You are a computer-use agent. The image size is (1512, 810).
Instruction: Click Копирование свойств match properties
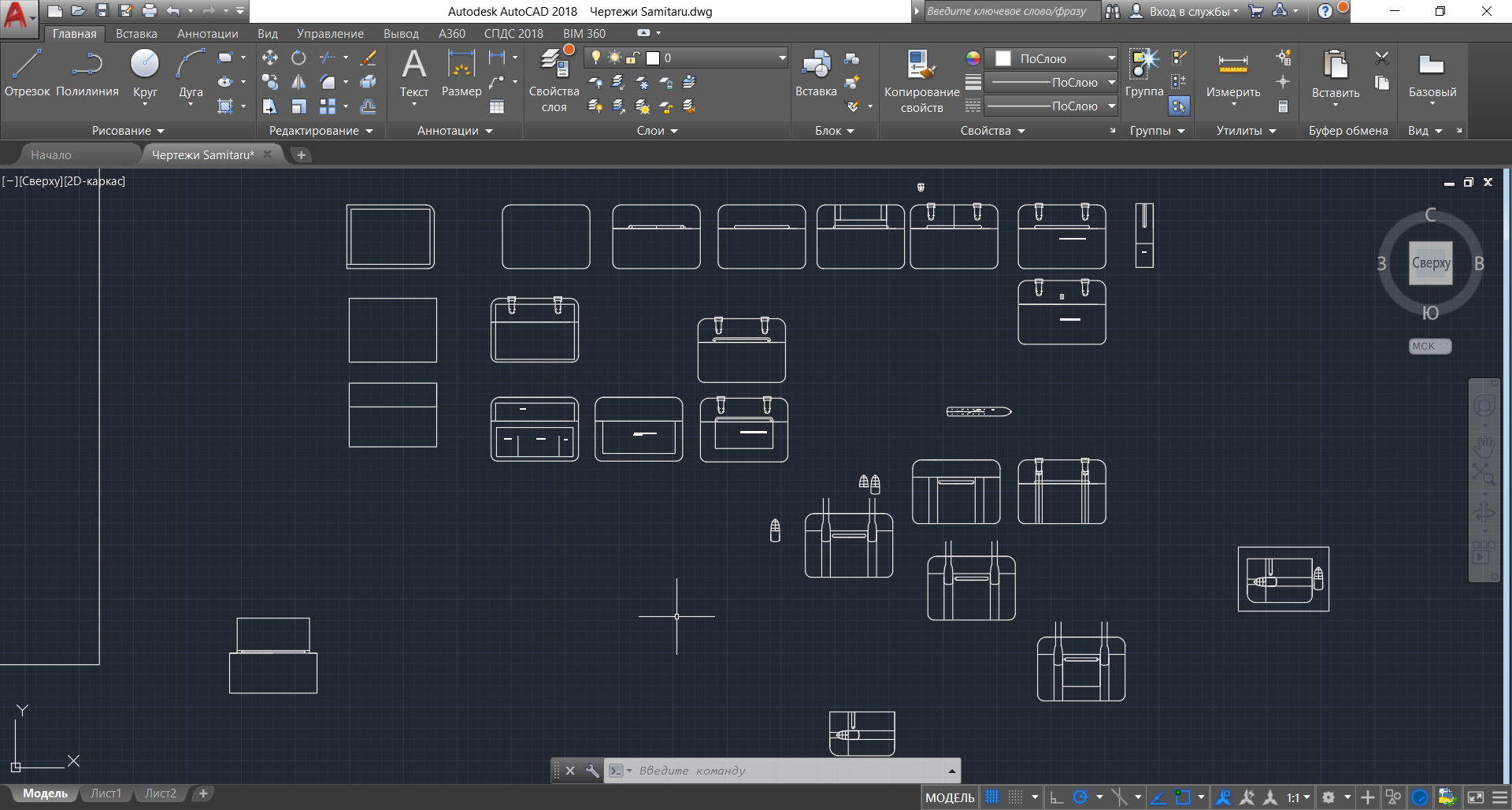[921, 80]
